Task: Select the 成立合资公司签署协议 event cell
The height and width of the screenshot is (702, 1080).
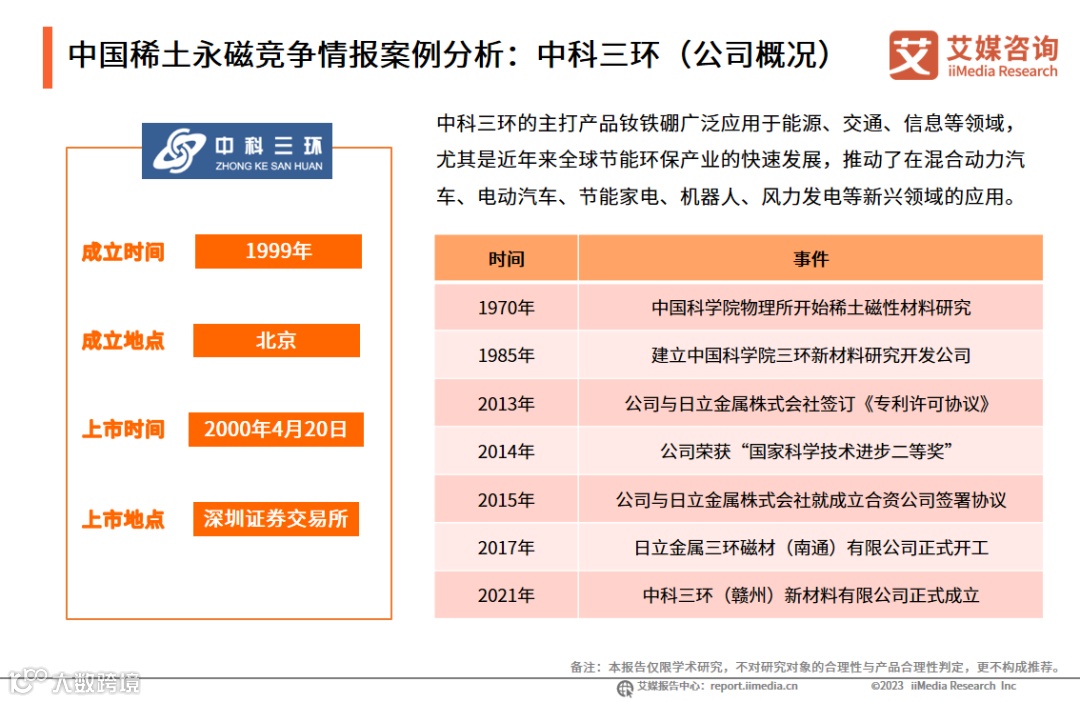Action: click(811, 499)
